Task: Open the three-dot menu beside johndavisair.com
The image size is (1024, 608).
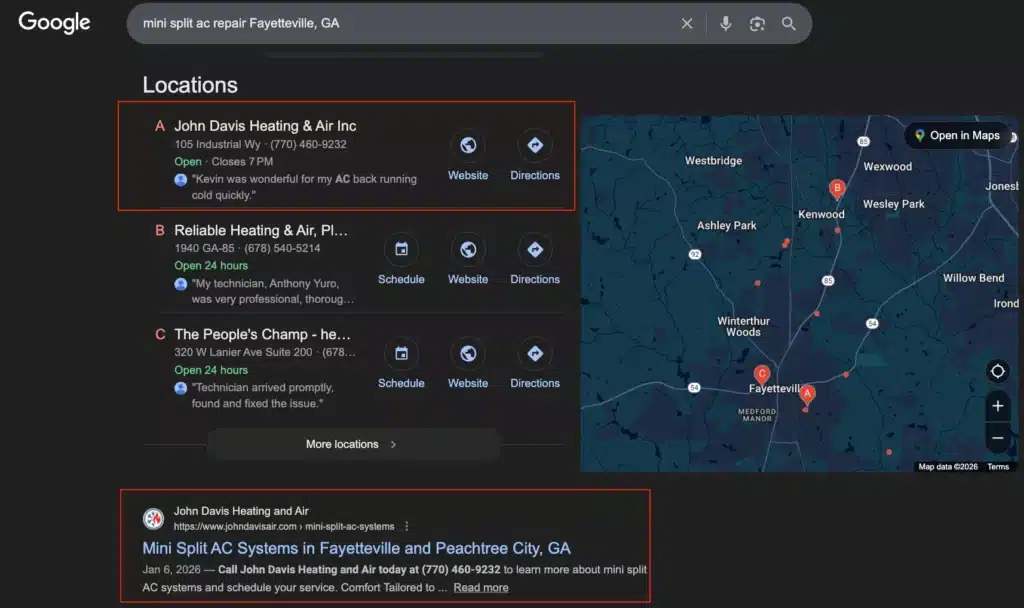Action: pyautogui.click(x=406, y=525)
